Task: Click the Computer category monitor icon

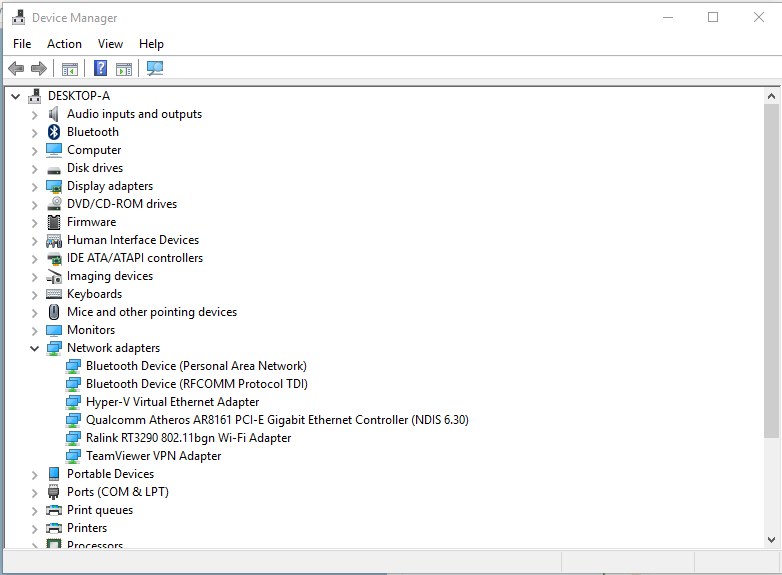Action: 54,150
